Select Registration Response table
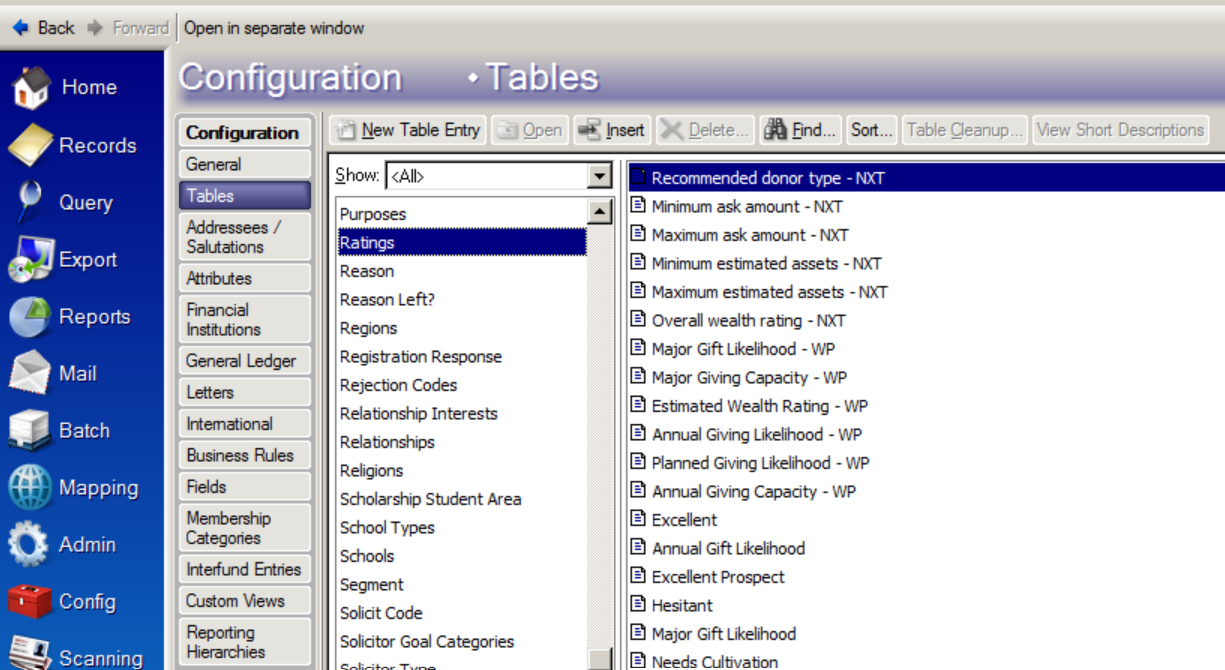The width and height of the screenshot is (1225, 670). [x=462, y=357]
